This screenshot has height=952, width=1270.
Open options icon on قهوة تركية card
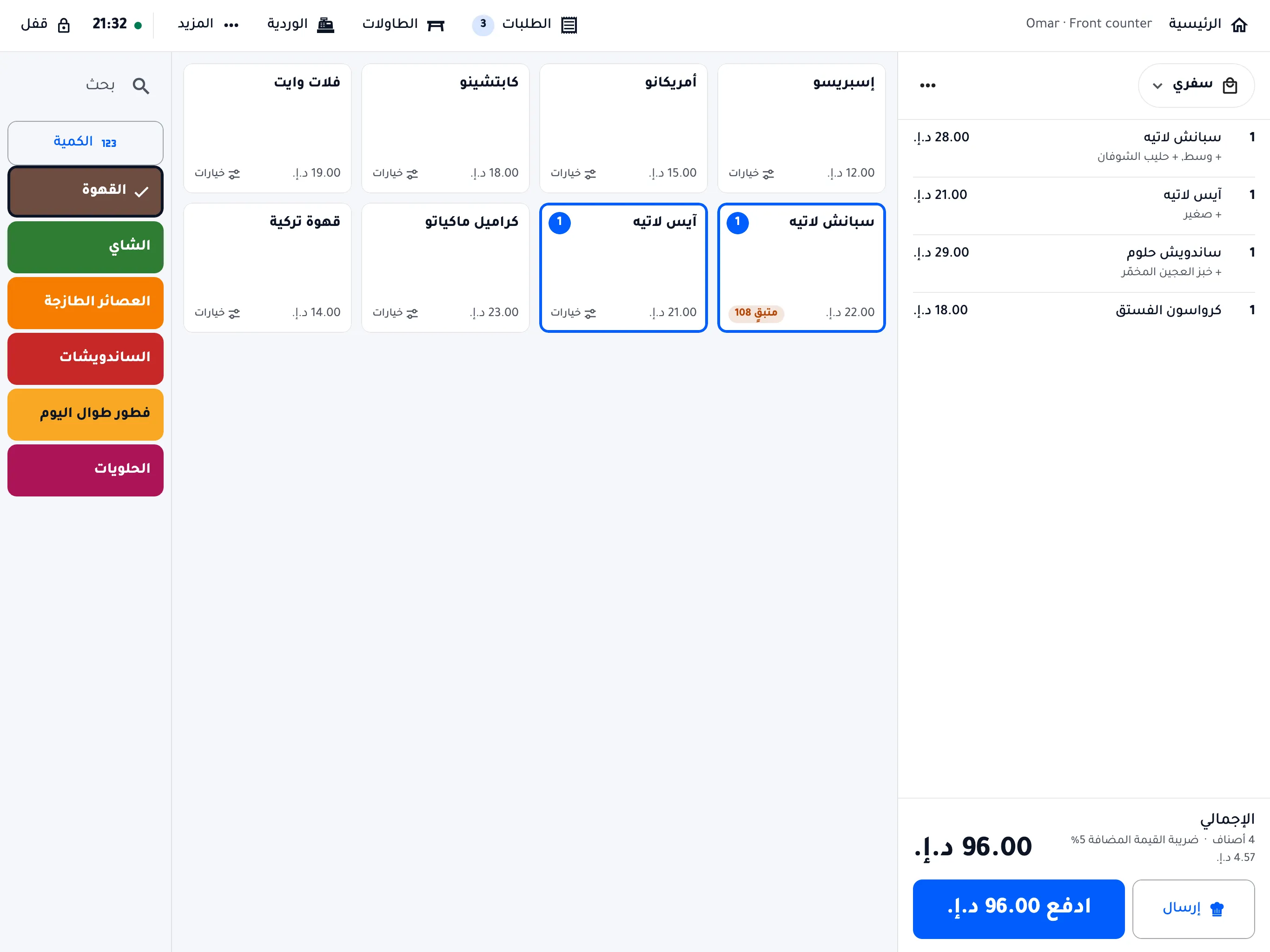[234, 313]
